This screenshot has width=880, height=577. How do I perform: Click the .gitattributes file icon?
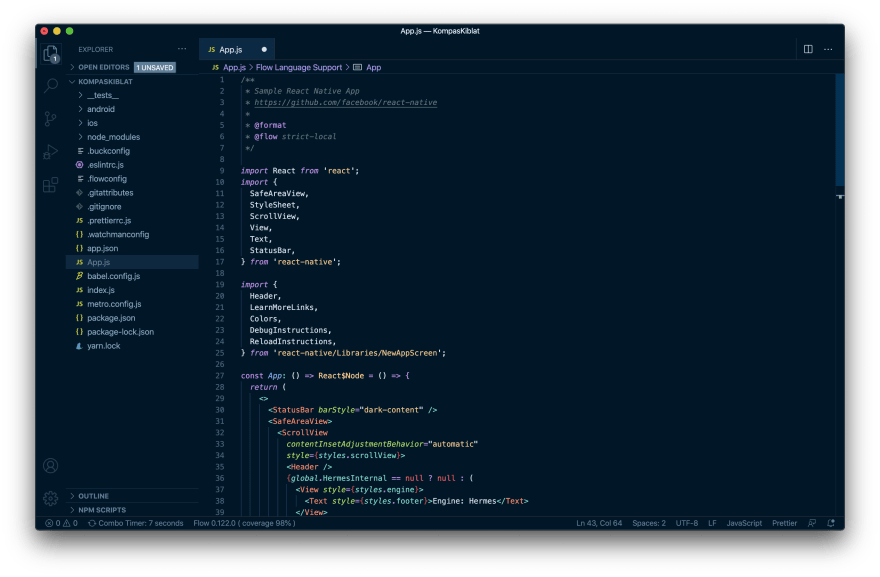click(x=80, y=193)
